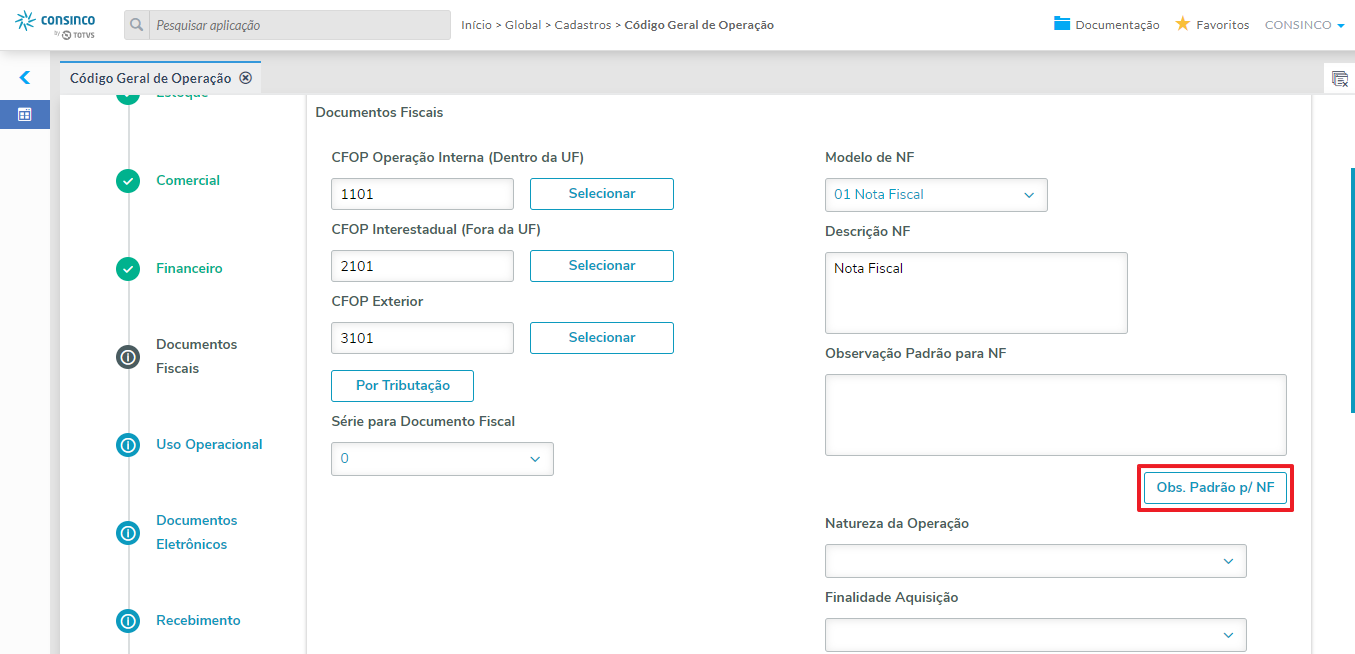
Task: Open the panel icon at top right
Action: point(1340,78)
